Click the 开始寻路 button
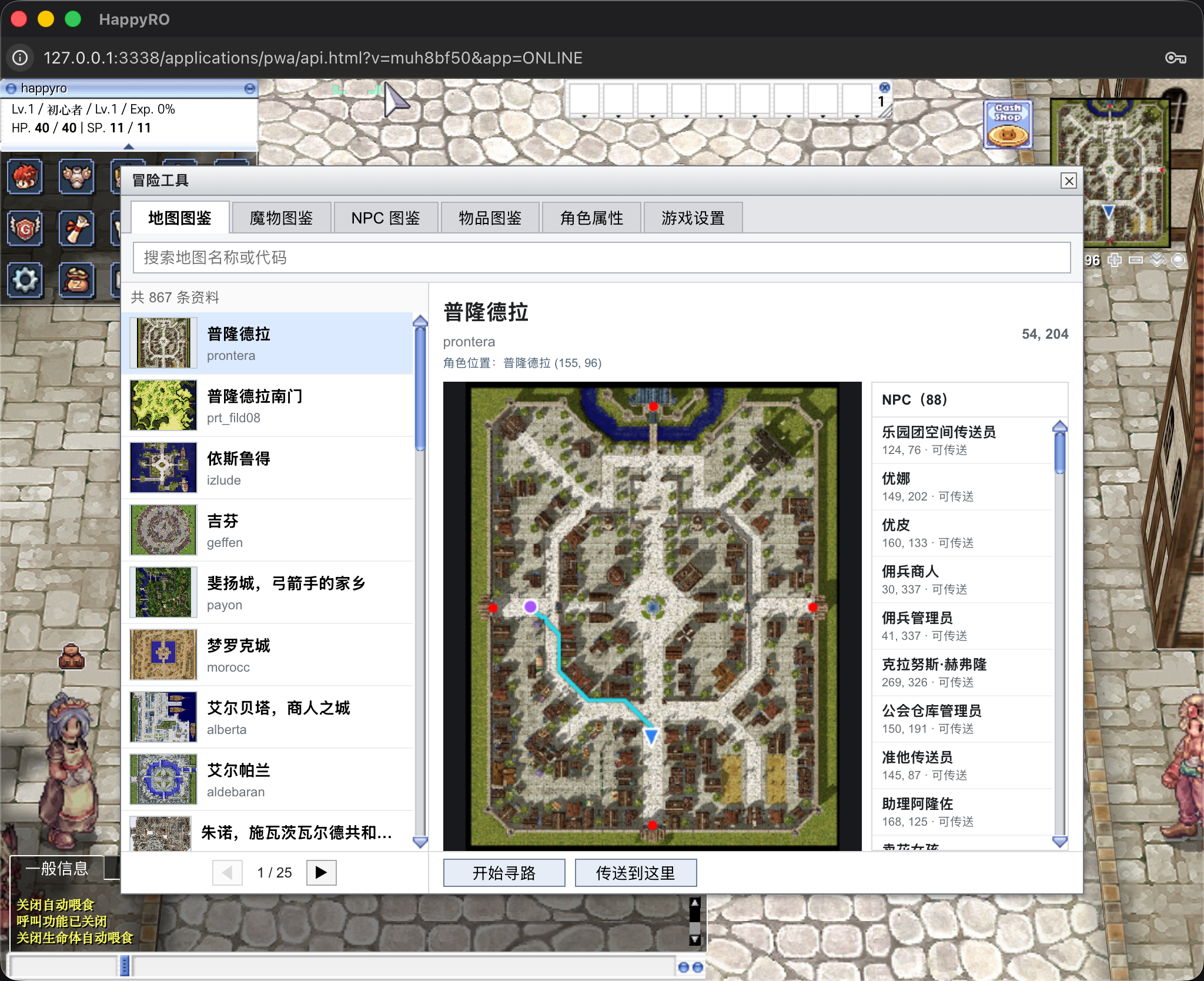Viewport: 1204px width, 981px height. [x=504, y=873]
